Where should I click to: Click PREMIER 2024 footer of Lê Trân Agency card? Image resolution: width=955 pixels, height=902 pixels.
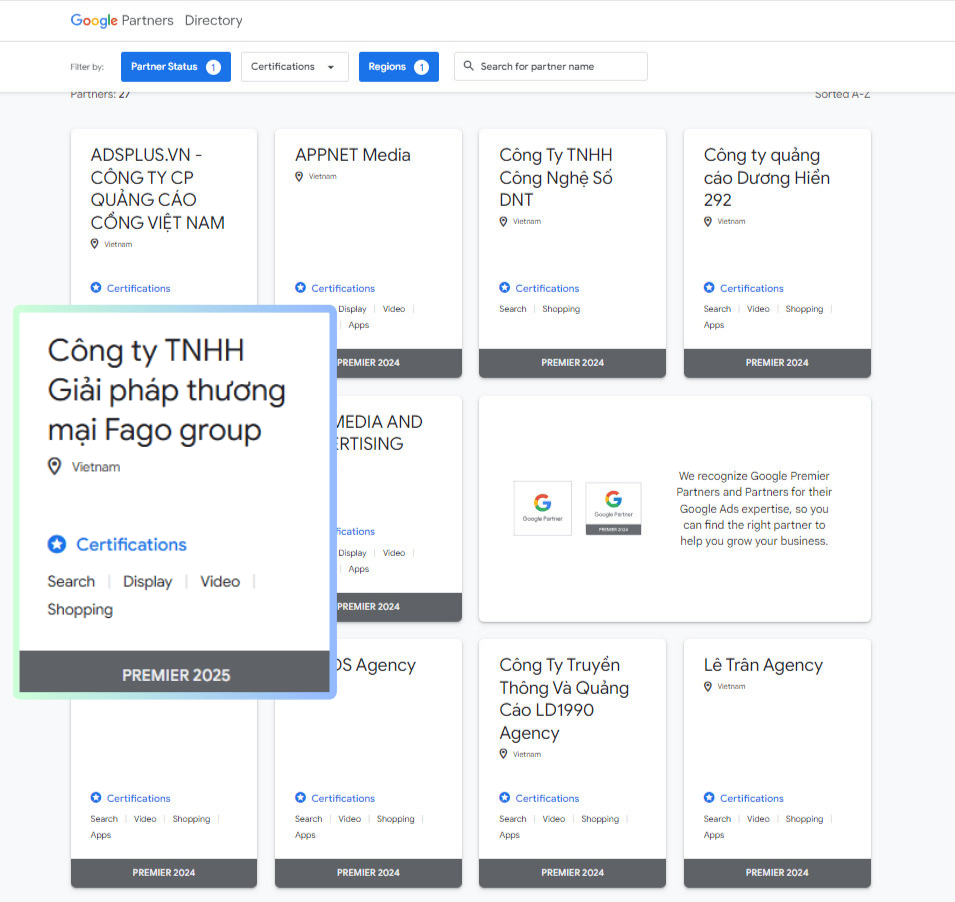tap(777, 873)
